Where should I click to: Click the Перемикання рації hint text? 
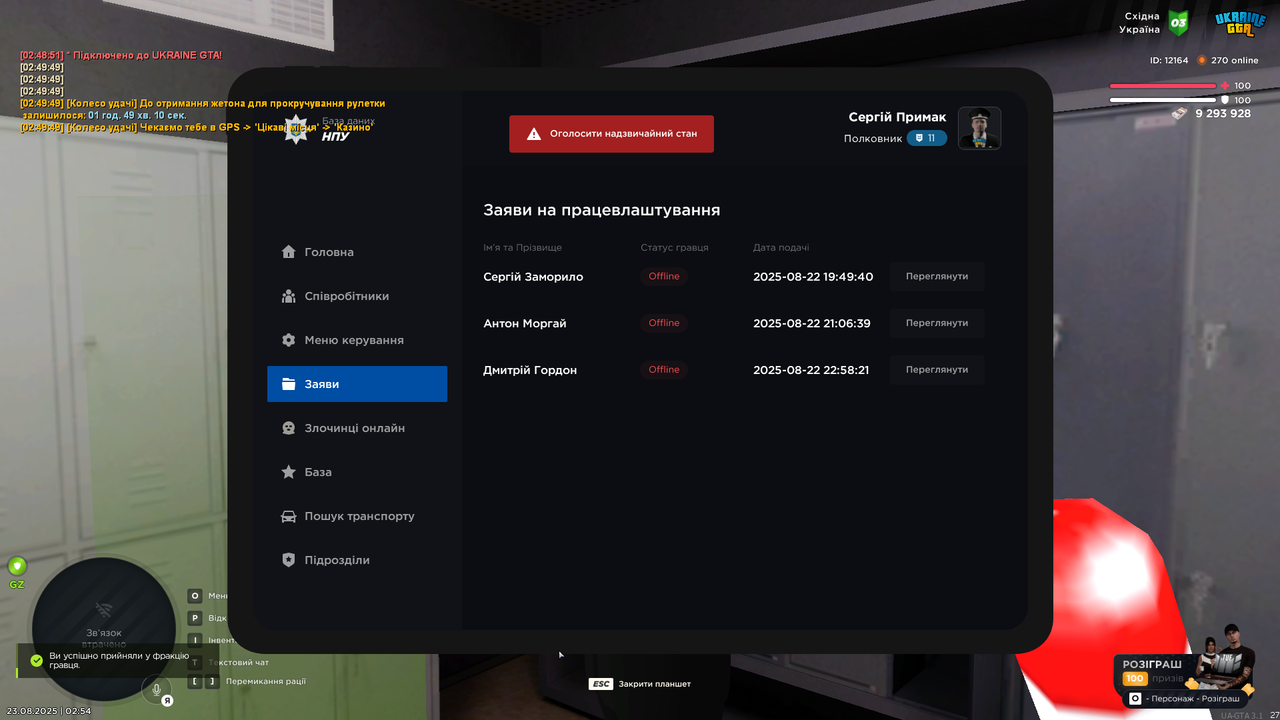click(266, 681)
